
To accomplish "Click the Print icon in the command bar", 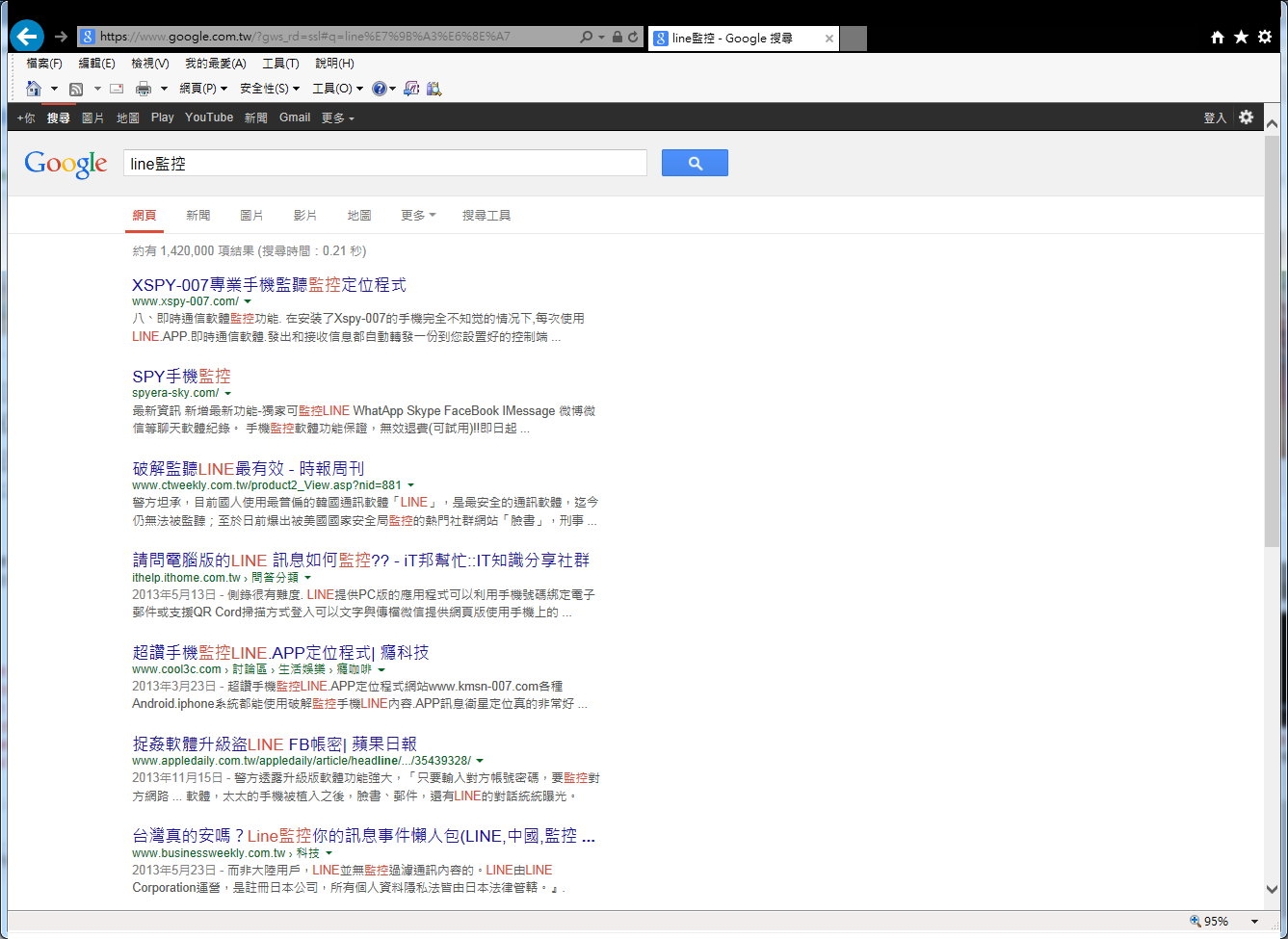I will (x=144, y=89).
